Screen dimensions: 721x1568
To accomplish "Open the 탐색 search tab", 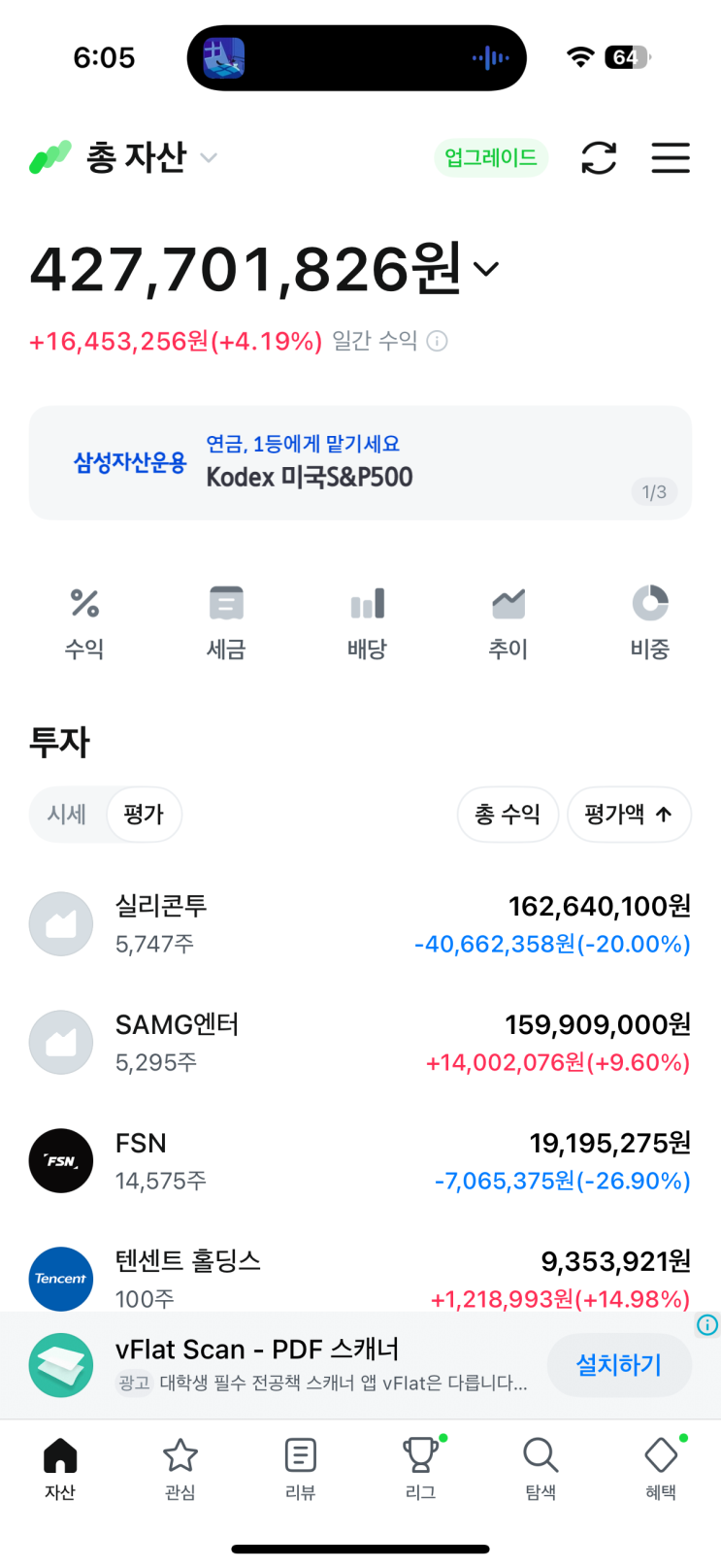I will coord(541,1469).
